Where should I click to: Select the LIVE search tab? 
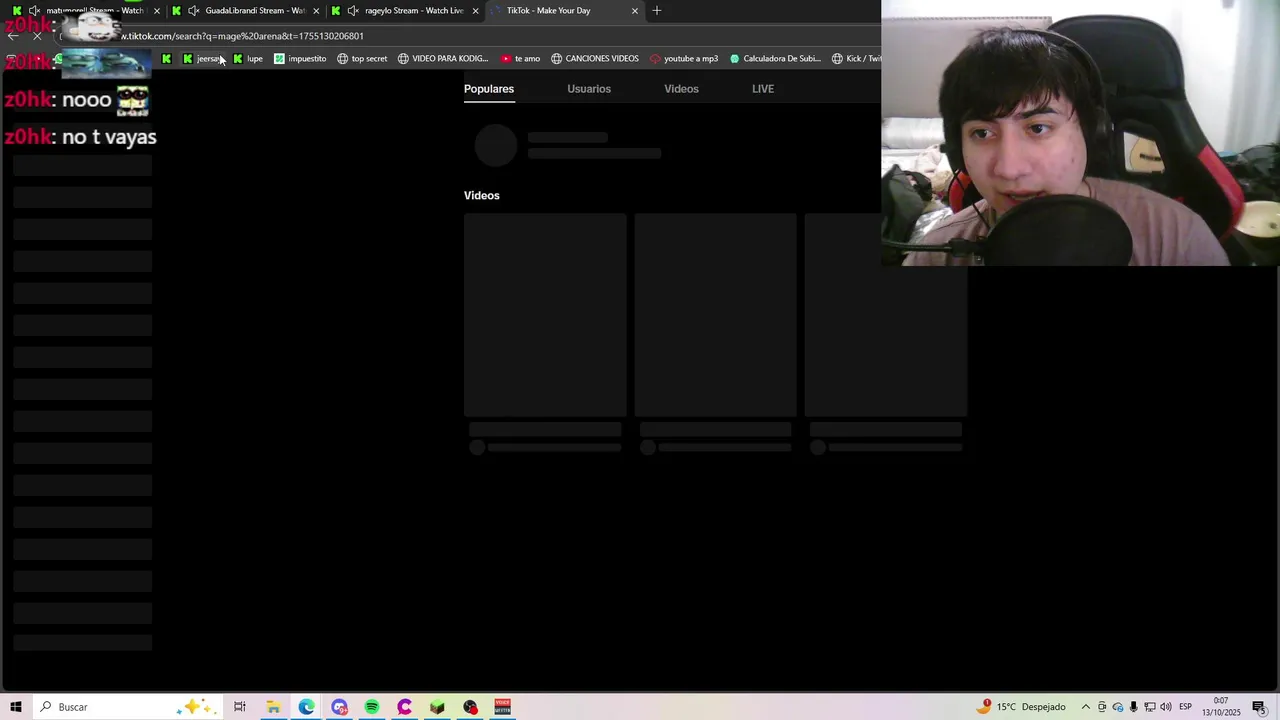[x=763, y=89]
